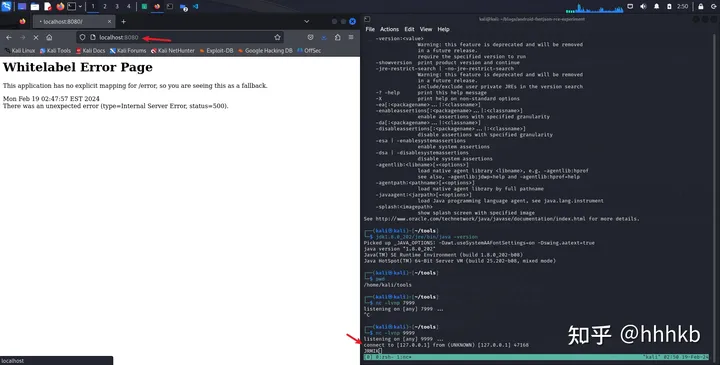The width and height of the screenshot is (720, 365).
Task: Select the Firefox taskbar window button
Action: point(157,6)
